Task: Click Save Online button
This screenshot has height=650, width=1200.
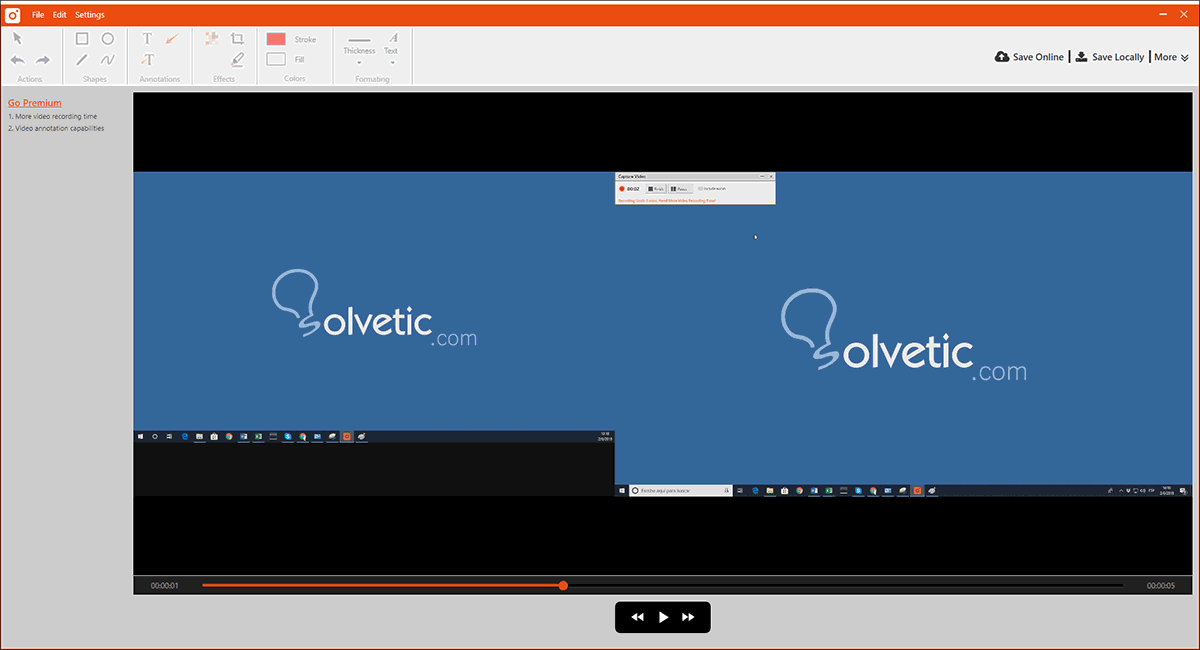Action: pyautogui.click(x=1030, y=57)
